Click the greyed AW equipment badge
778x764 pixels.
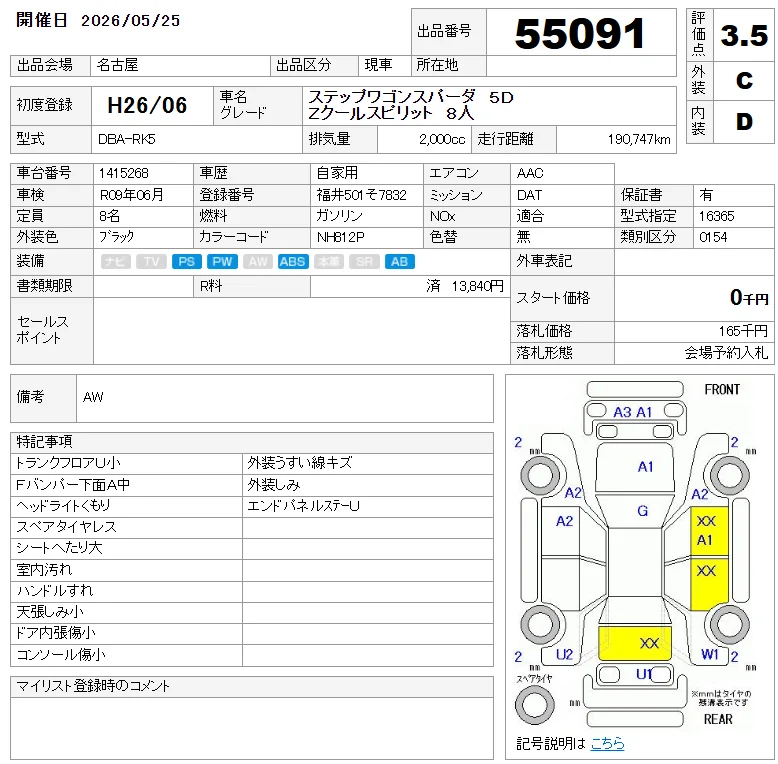(x=258, y=261)
